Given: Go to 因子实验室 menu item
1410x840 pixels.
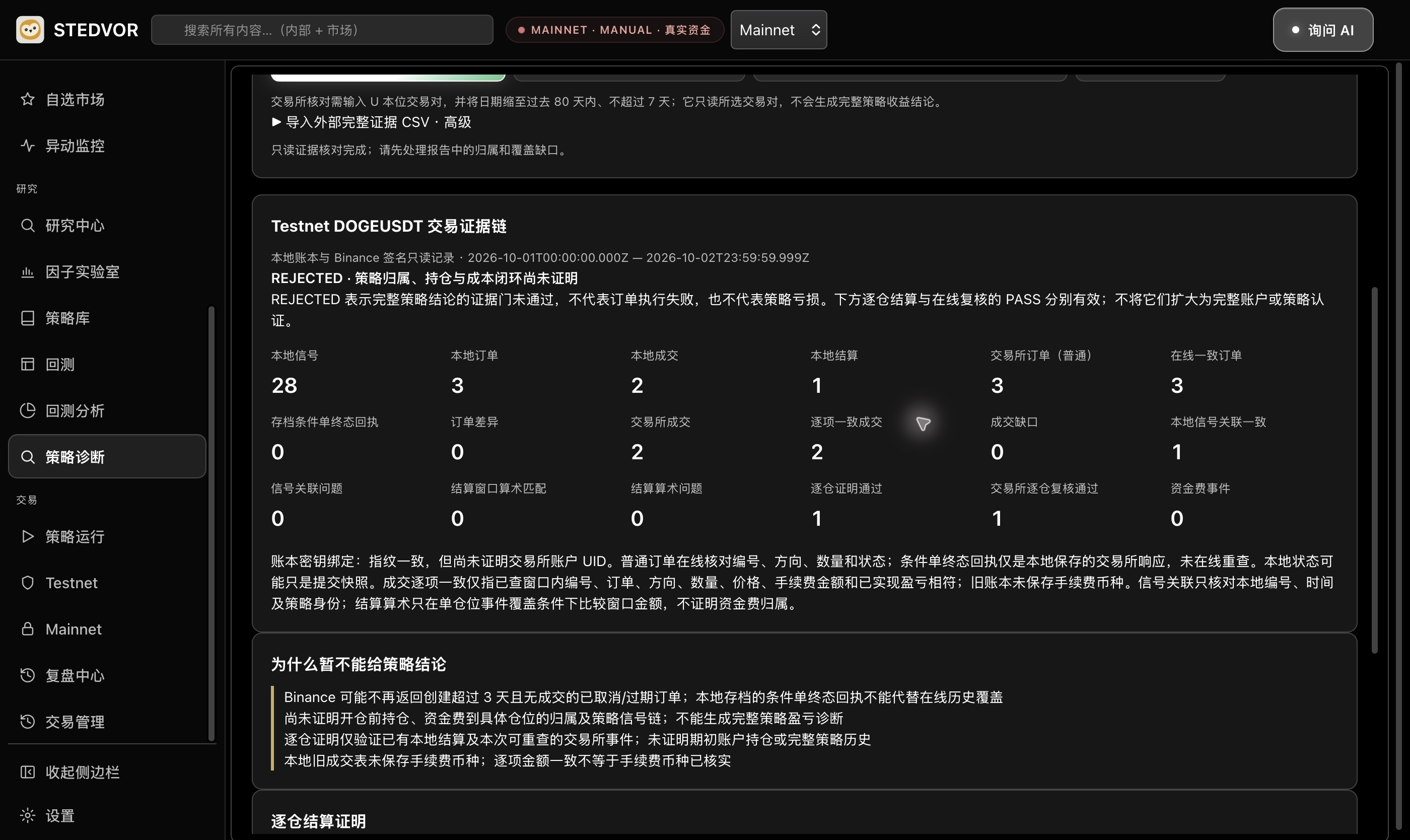Looking at the screenshot, I should (107, 272).
